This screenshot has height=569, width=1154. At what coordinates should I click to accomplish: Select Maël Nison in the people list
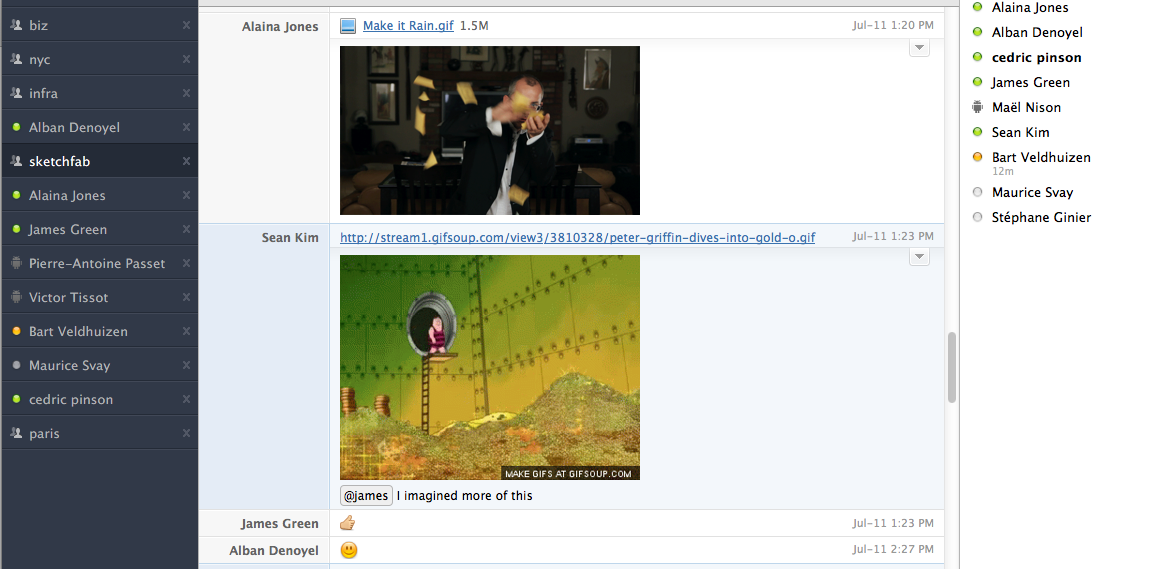1026,107
